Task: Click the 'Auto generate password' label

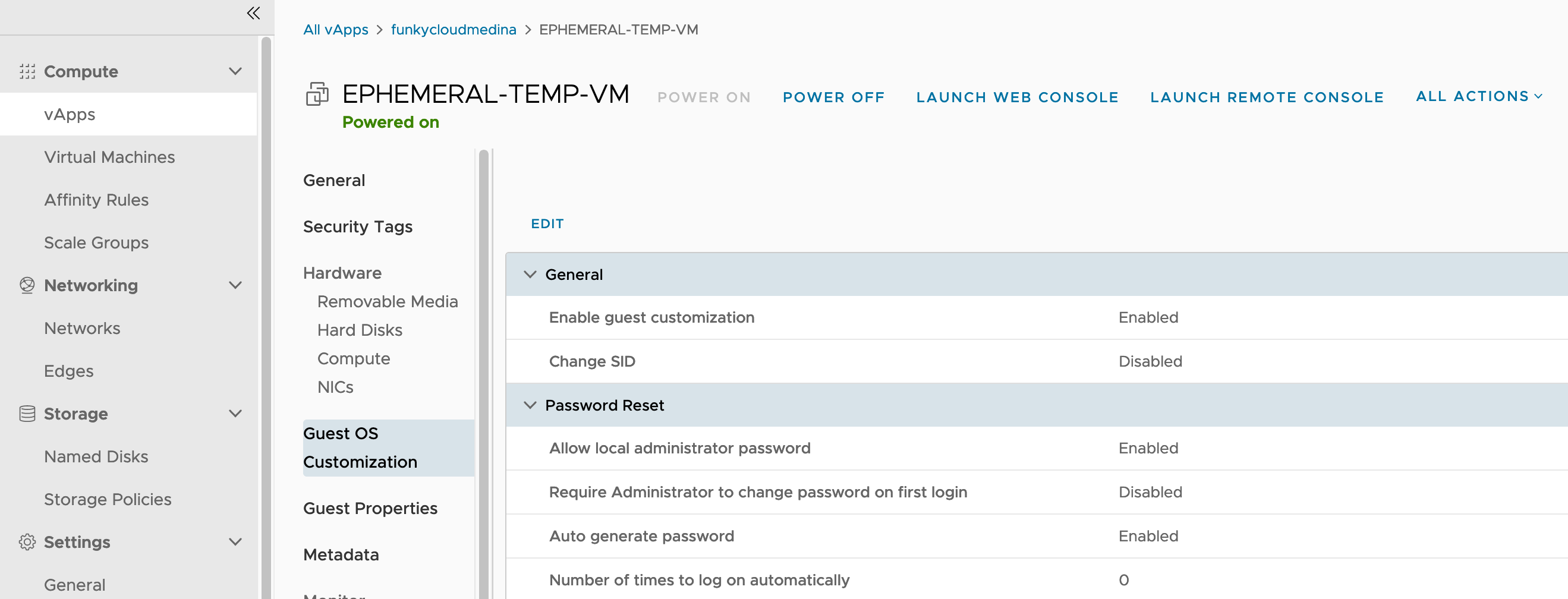Action: [641, 536]
